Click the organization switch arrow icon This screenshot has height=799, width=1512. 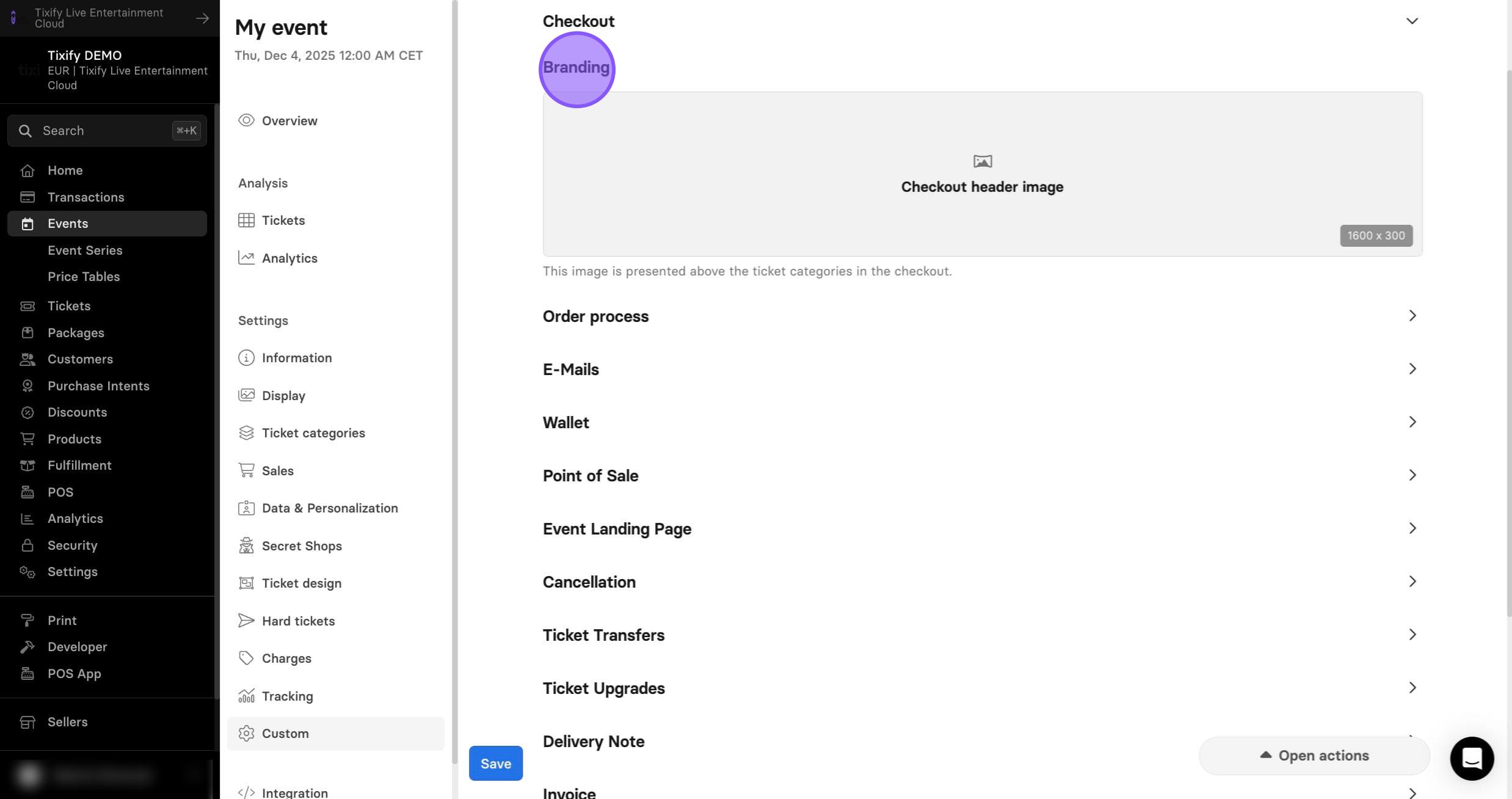202,18
